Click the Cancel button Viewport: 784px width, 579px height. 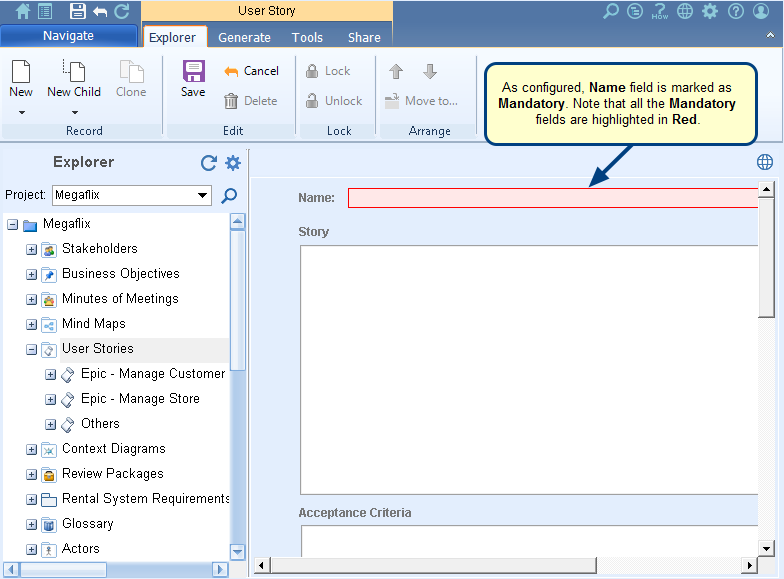tap(252, 72)
